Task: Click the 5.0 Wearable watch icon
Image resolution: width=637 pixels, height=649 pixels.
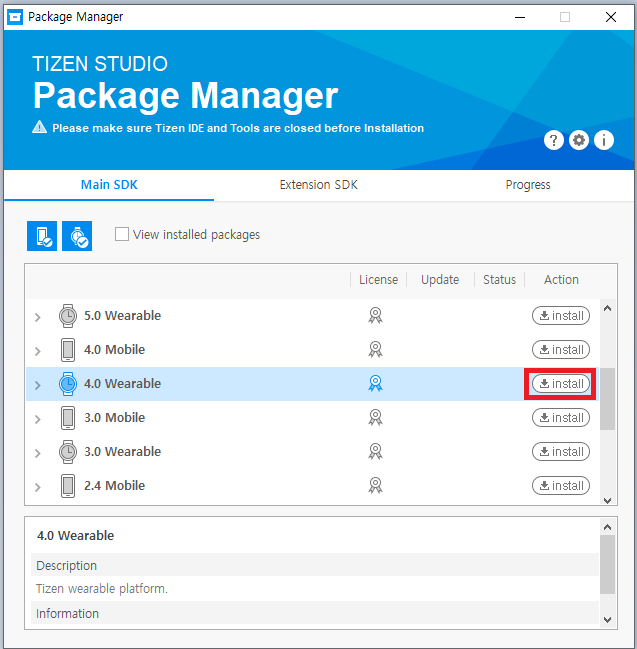Action: 67,316
